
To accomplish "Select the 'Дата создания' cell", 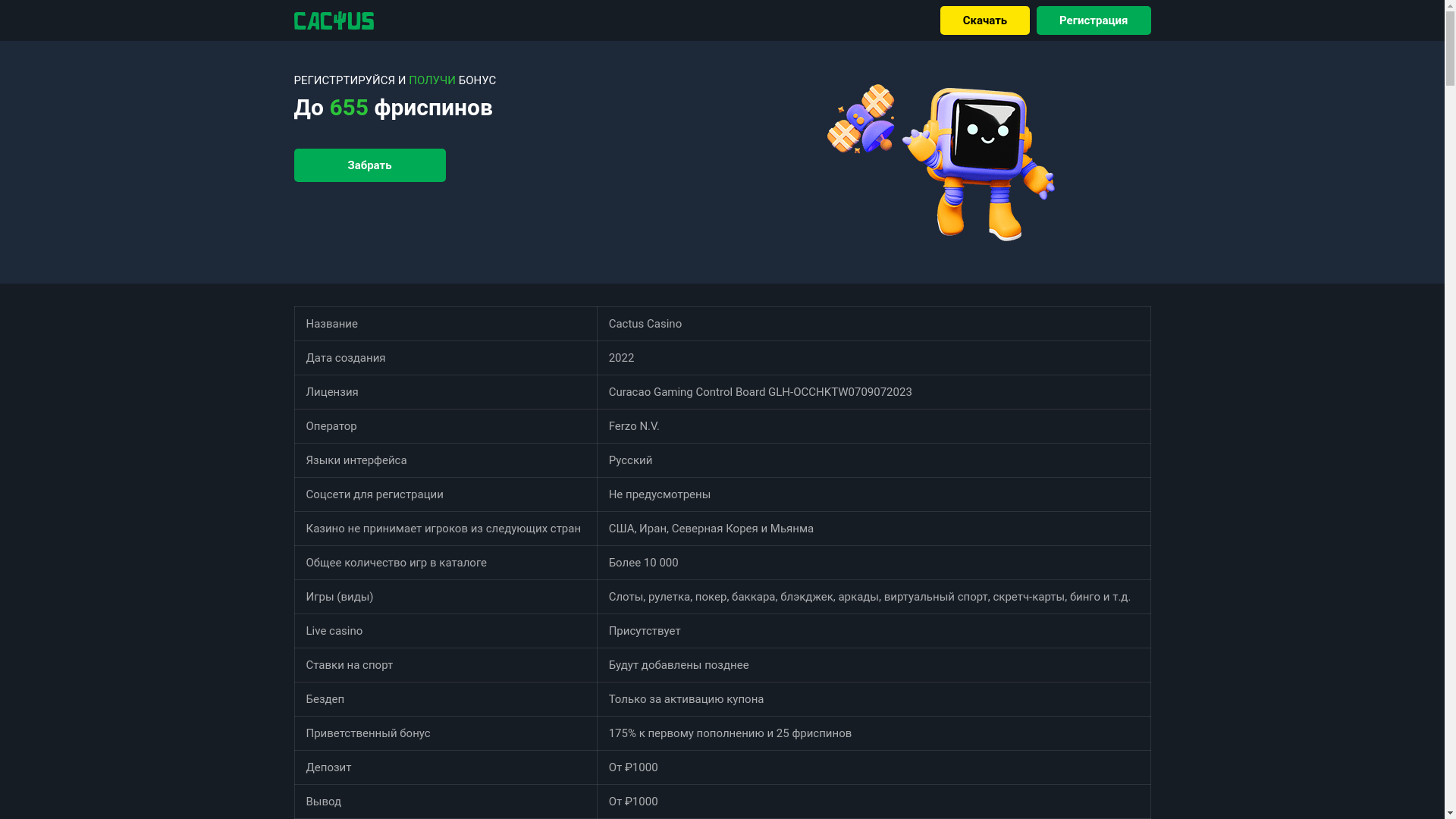I will pyautogui.click(x=445, y=358).
